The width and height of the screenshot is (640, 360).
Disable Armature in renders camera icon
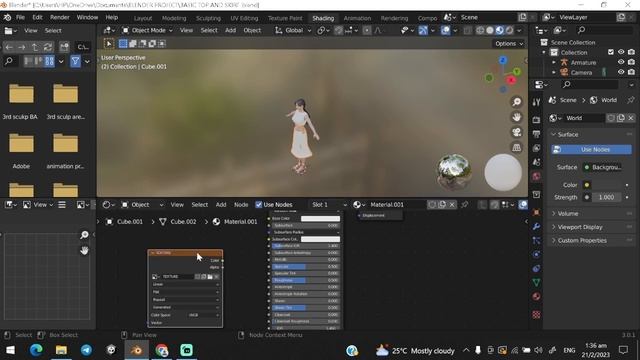[631, 62]
